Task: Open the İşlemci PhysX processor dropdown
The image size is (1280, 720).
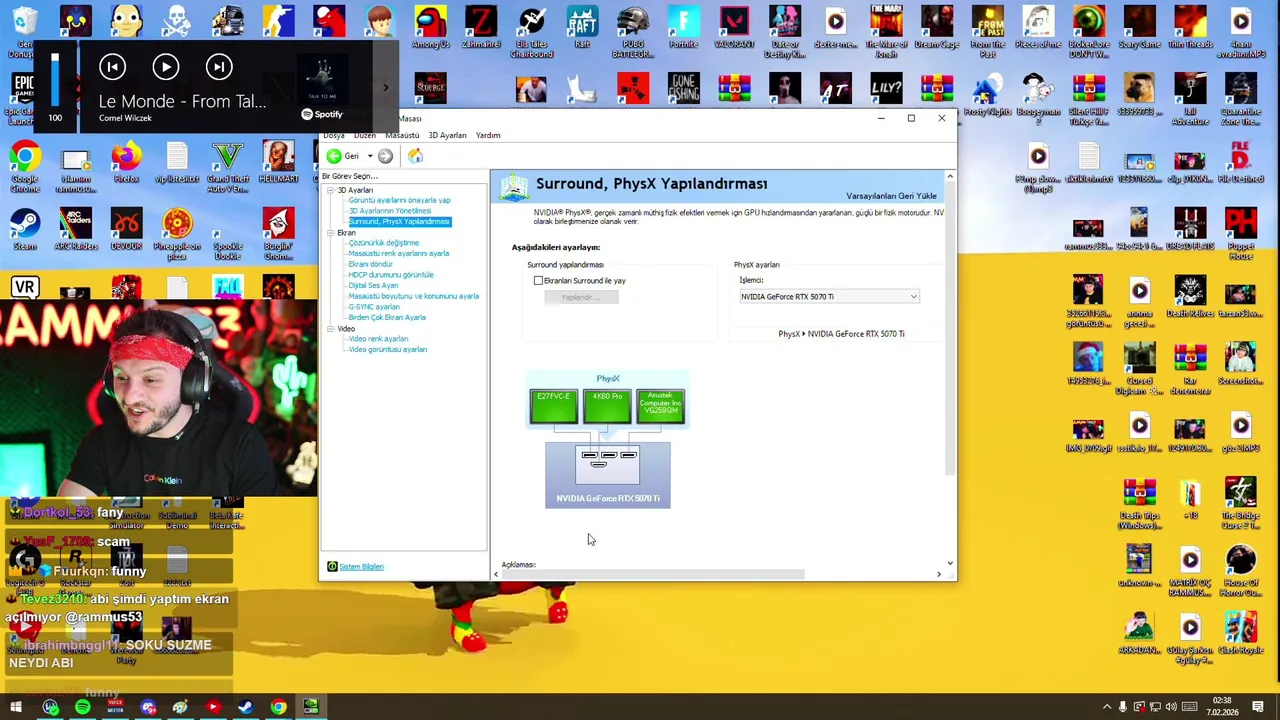Action: [x=829, y=297]
